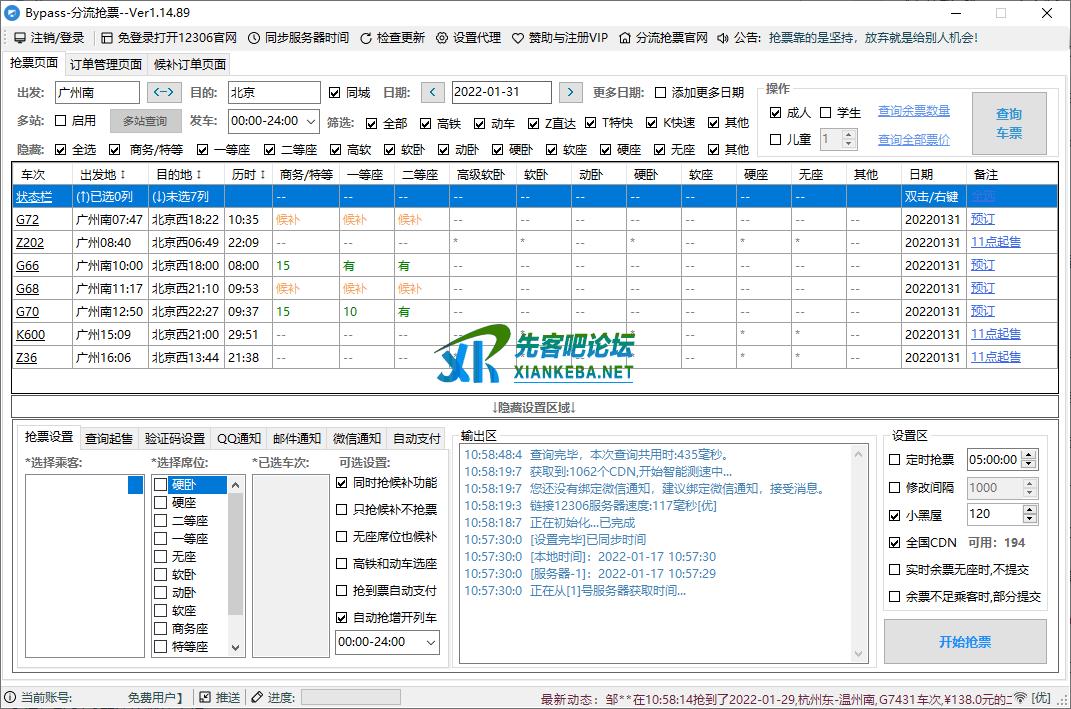The height and width of the screenshot is (709, 1071).
Task: Enable the 定时抢票 timed grab checkbox
Action: [895, 460]
